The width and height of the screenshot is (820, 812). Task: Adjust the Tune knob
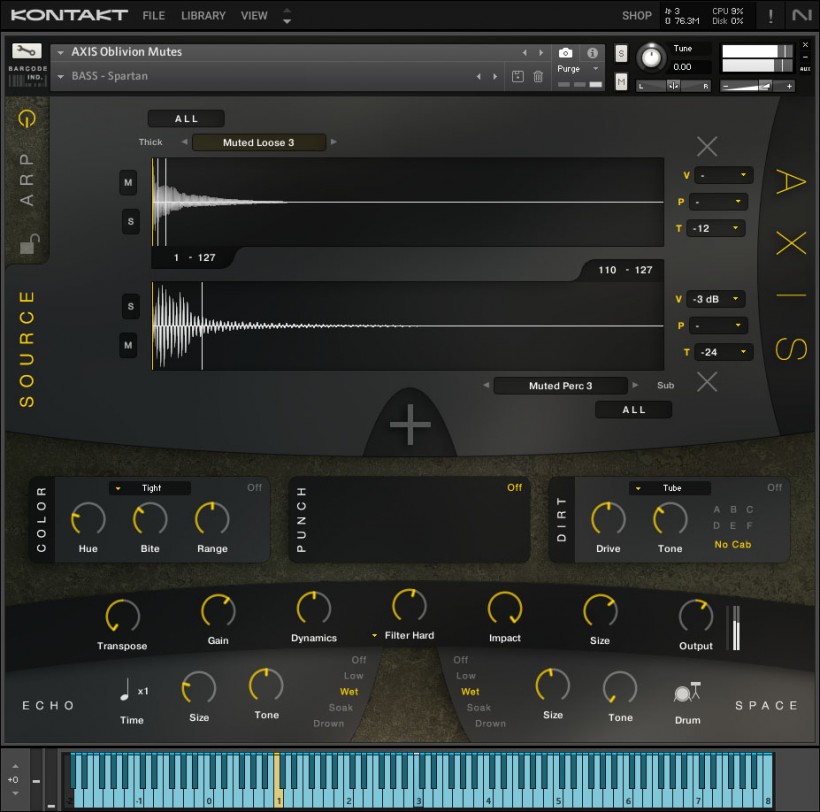pyautogui.click(x=651, y=58)
